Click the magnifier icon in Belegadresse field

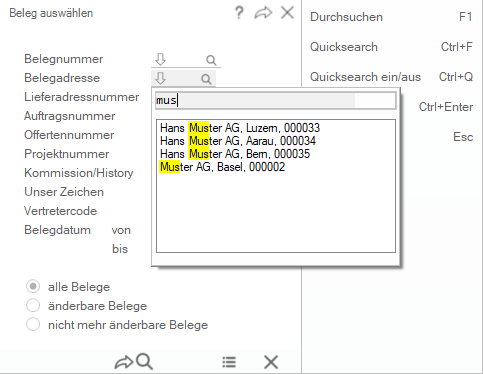[206, 79]
